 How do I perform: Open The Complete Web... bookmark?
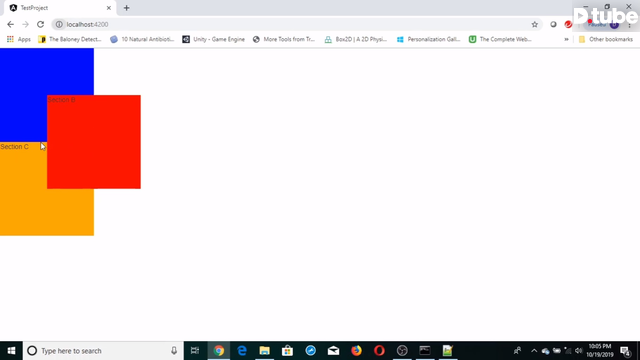tap(500, 39)
